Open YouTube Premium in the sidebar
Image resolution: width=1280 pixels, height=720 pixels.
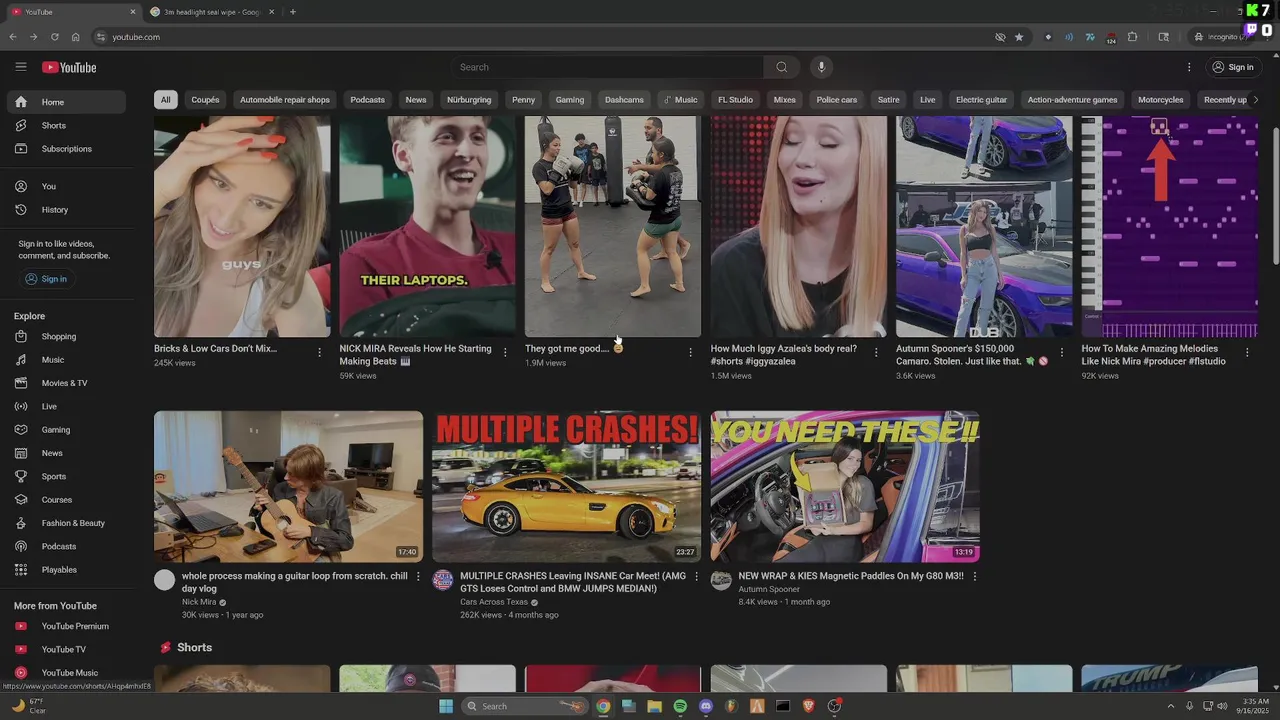coord(66,626)
